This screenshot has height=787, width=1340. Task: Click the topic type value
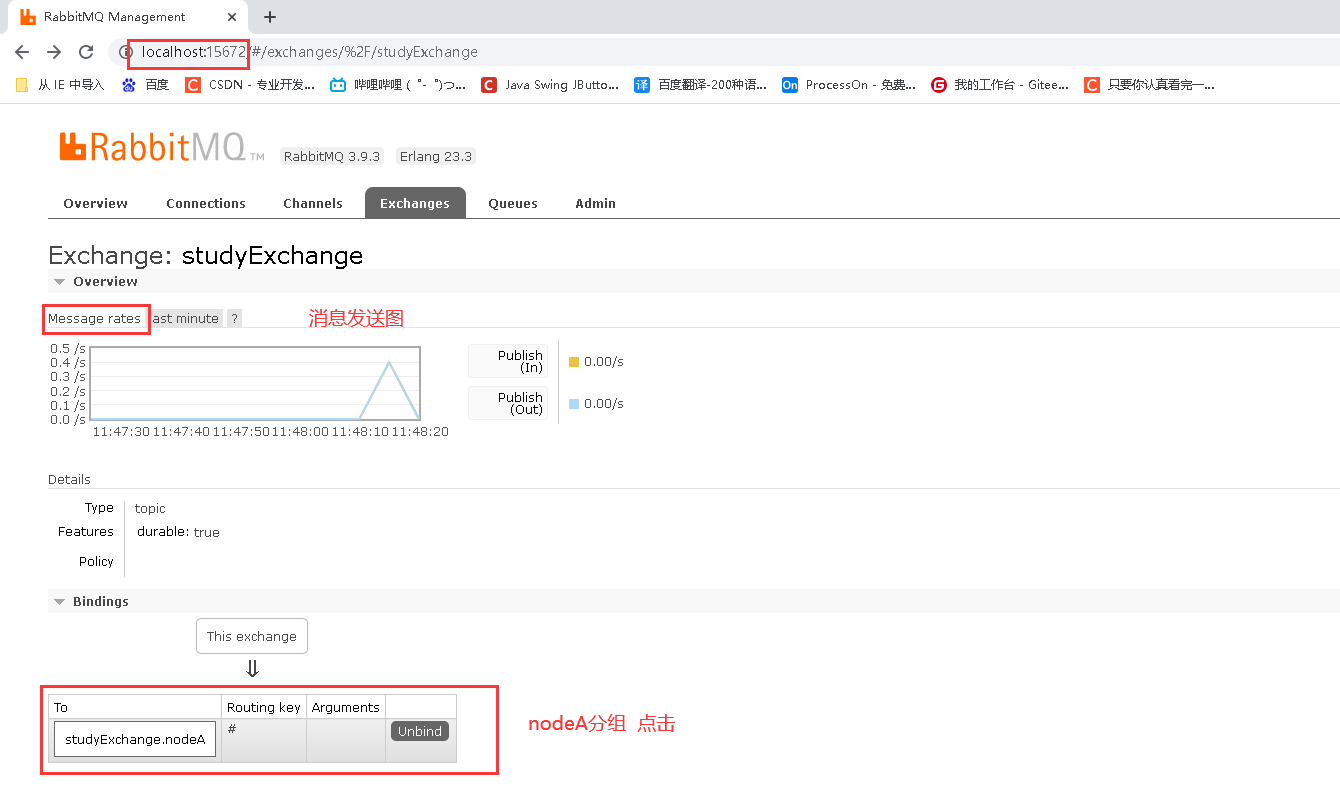point(150,508)
